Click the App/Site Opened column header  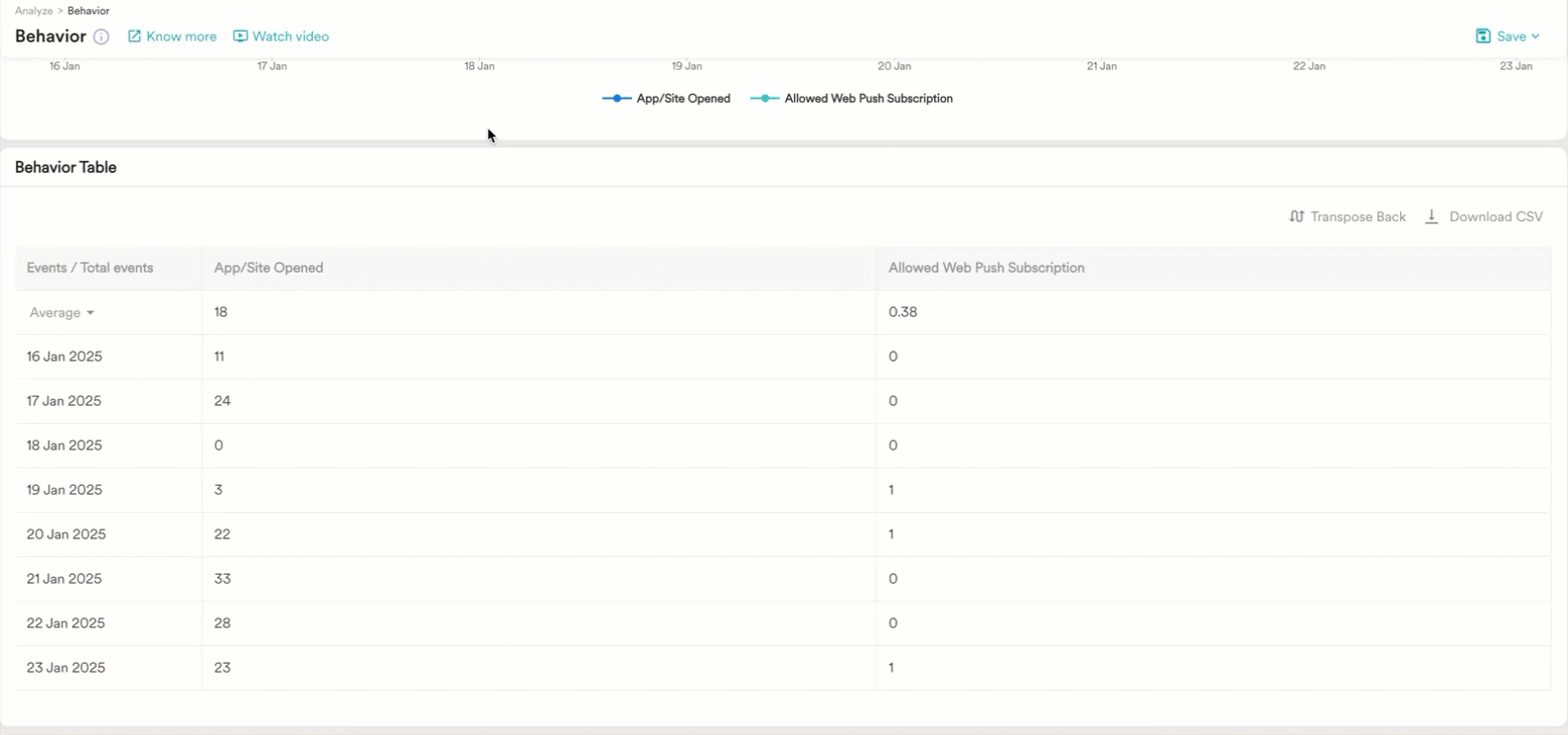tap(269, 268)
